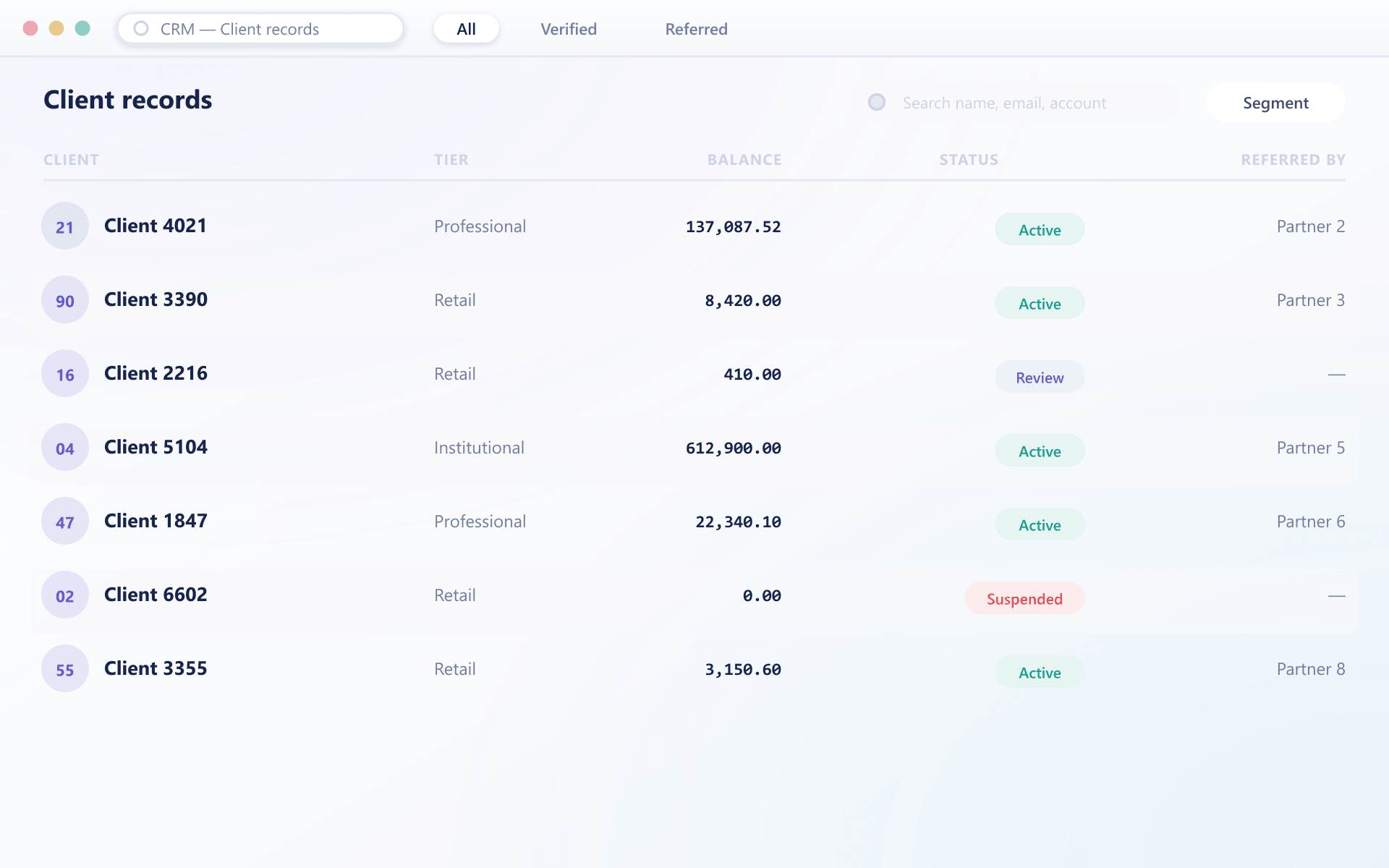This screenshot has width=1389, height=868.
Task: Open the Segment filter button
Action: point(1275,103)
